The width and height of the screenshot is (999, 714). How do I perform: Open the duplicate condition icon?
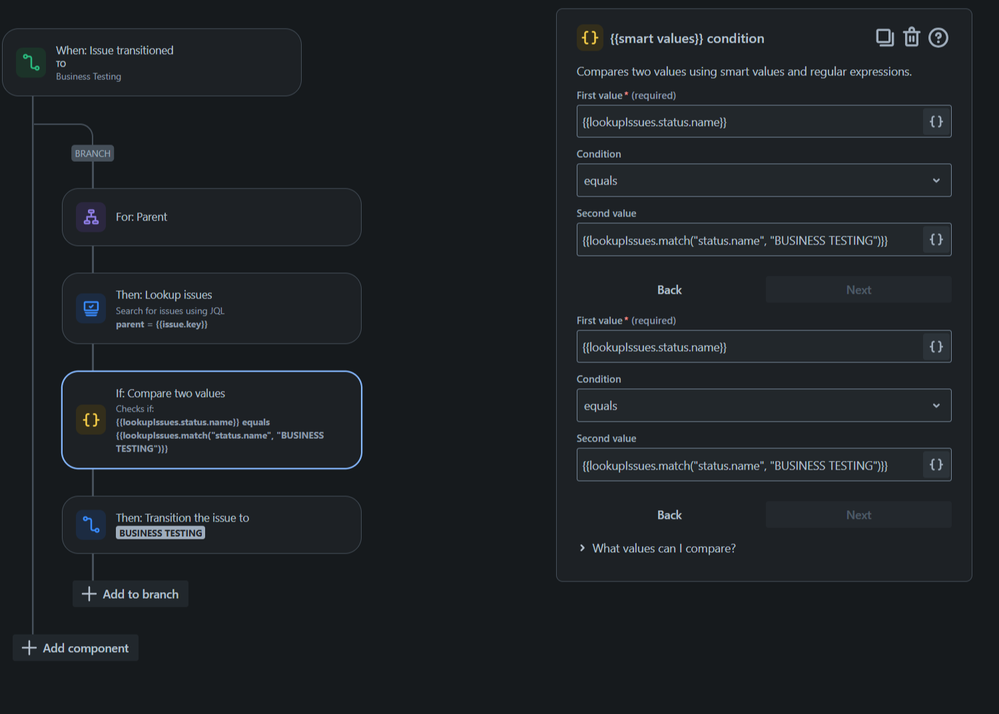point(885,37)
